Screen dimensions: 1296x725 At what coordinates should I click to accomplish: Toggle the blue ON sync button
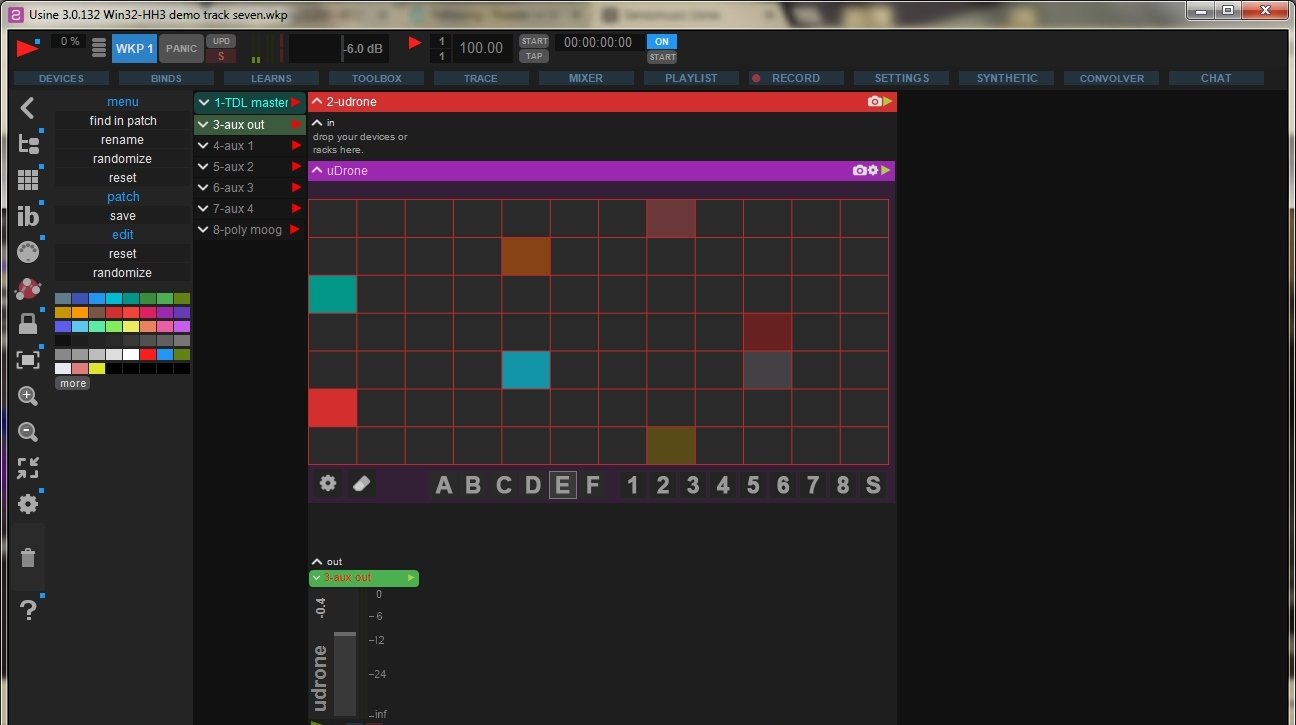[x=662, y=42]
